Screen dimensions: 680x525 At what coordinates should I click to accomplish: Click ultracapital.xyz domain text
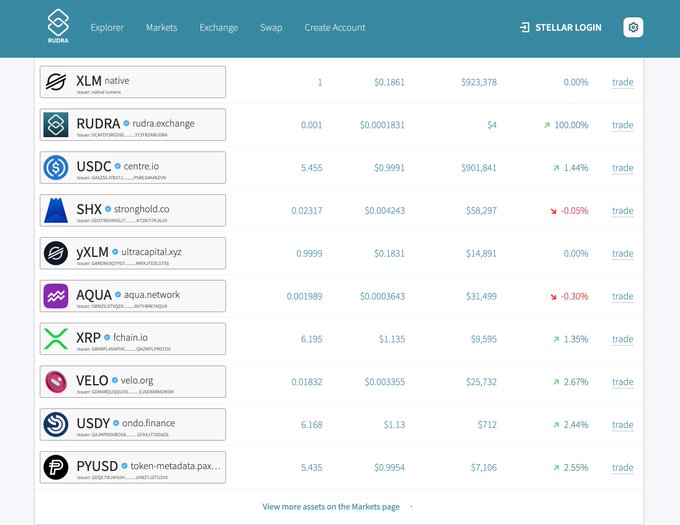pyautogui.click(x=151, y=252)
